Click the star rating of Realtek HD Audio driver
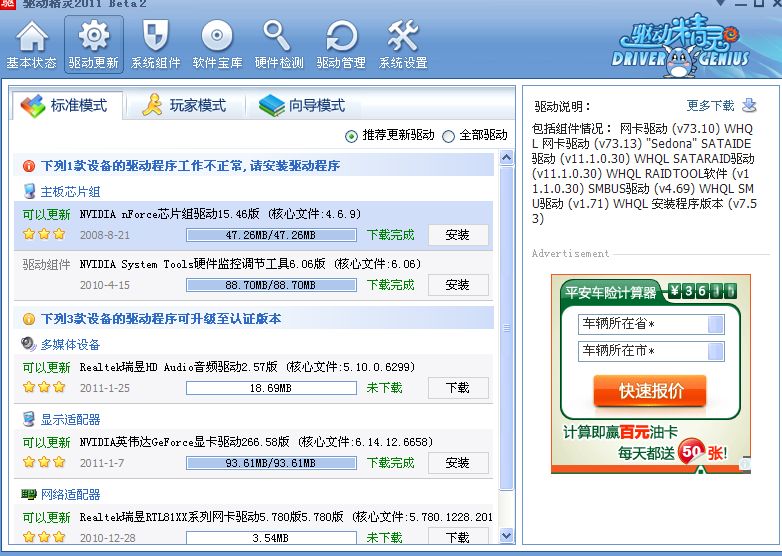 point(44,387)
